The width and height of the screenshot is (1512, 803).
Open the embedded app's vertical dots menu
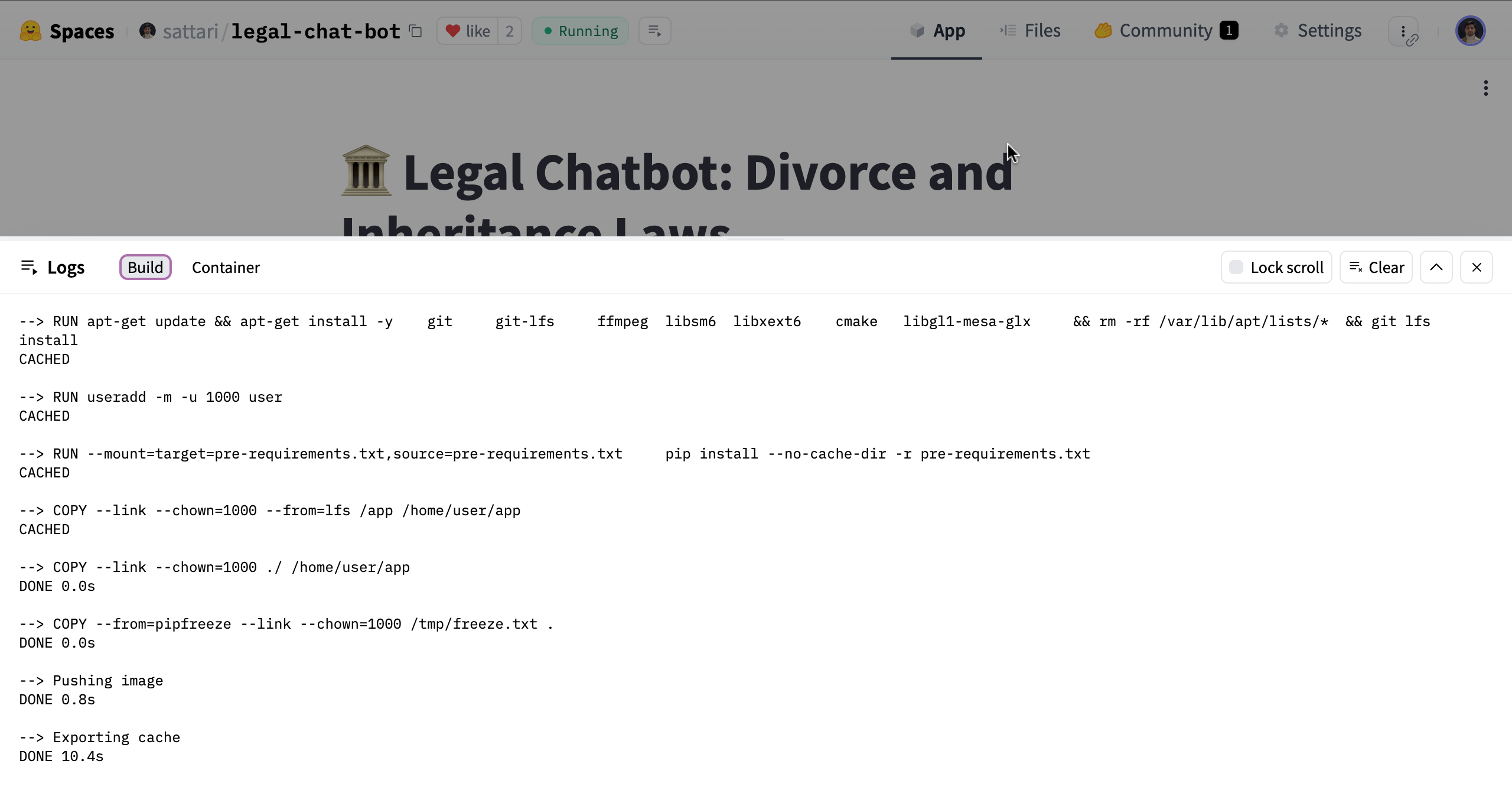coord(1485,89)
